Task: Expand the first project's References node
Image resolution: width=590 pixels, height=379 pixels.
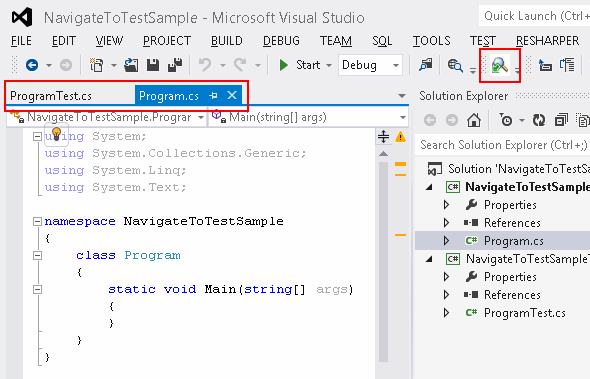Action: point(447,223)
